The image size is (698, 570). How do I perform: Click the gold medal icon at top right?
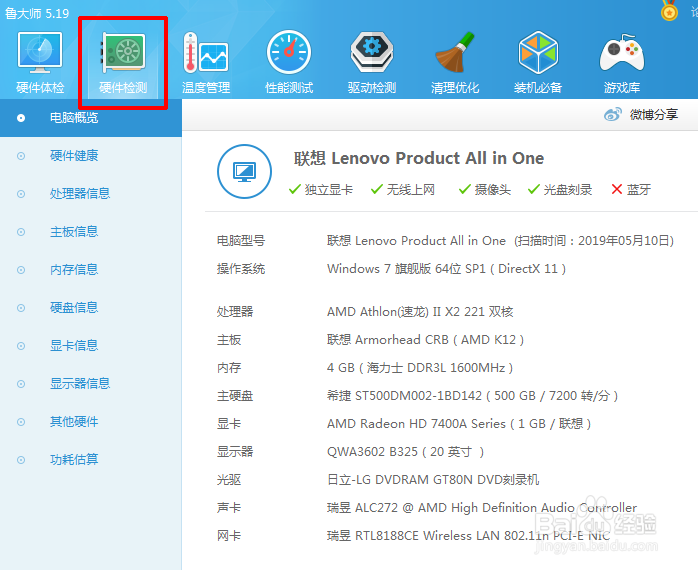pyautogui.click(x=669, y=10)
